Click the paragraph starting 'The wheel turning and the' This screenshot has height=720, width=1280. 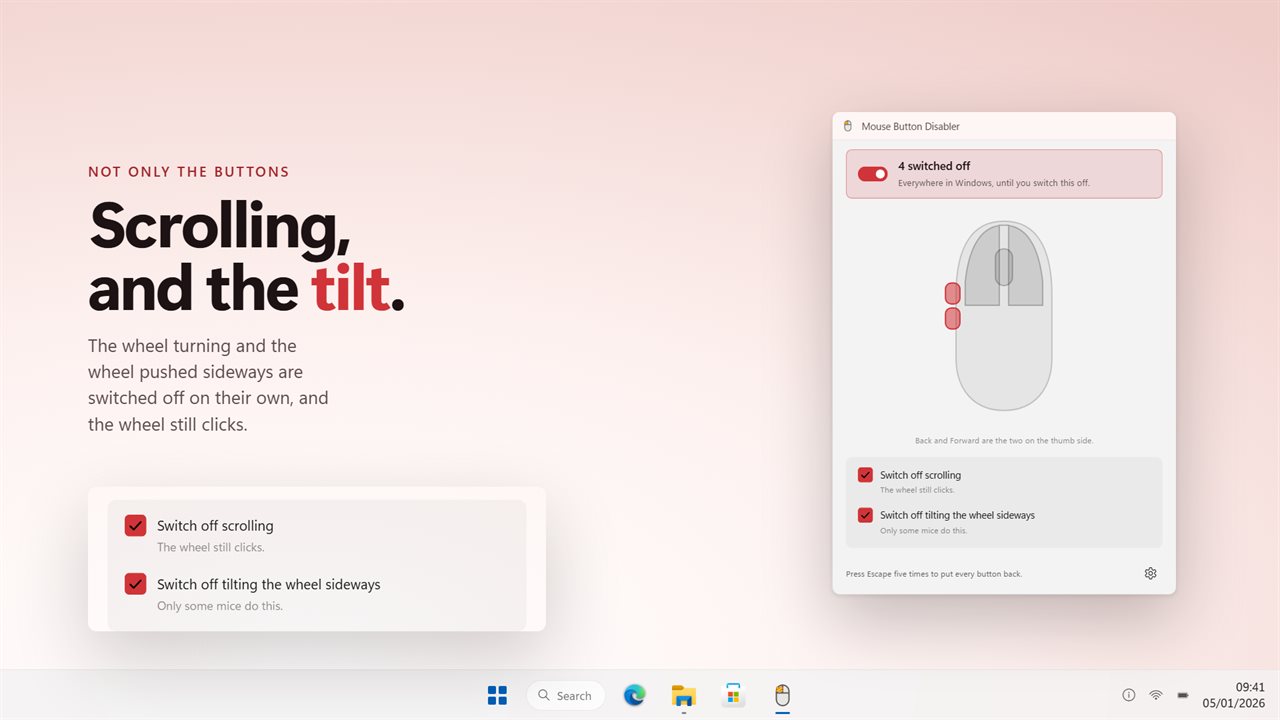[x=208, y=385]
